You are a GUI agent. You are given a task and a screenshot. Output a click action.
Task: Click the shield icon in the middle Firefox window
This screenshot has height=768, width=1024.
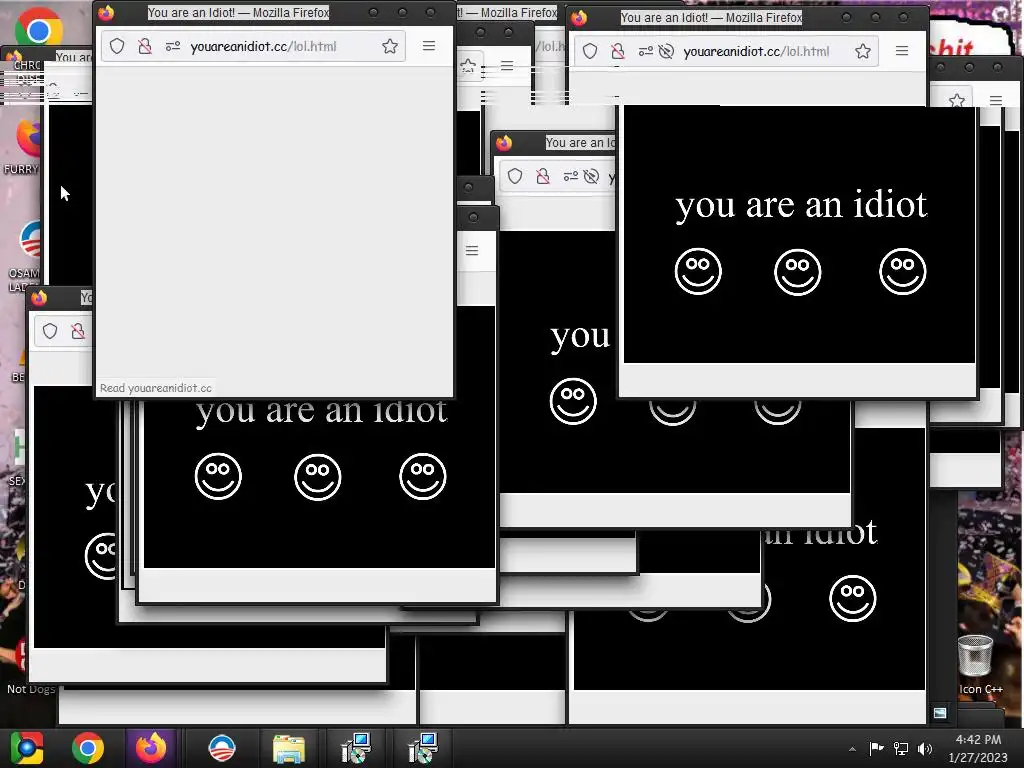click(x=515, y=176)
